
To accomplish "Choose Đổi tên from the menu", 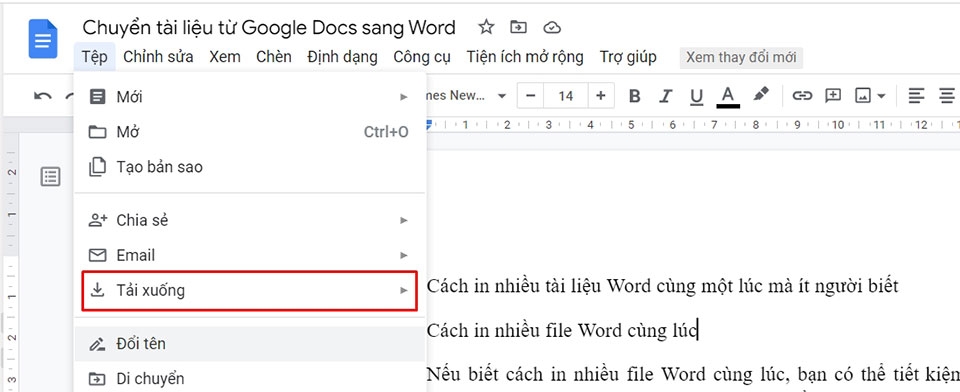I will pyautogui.click(x=249, y=344).
